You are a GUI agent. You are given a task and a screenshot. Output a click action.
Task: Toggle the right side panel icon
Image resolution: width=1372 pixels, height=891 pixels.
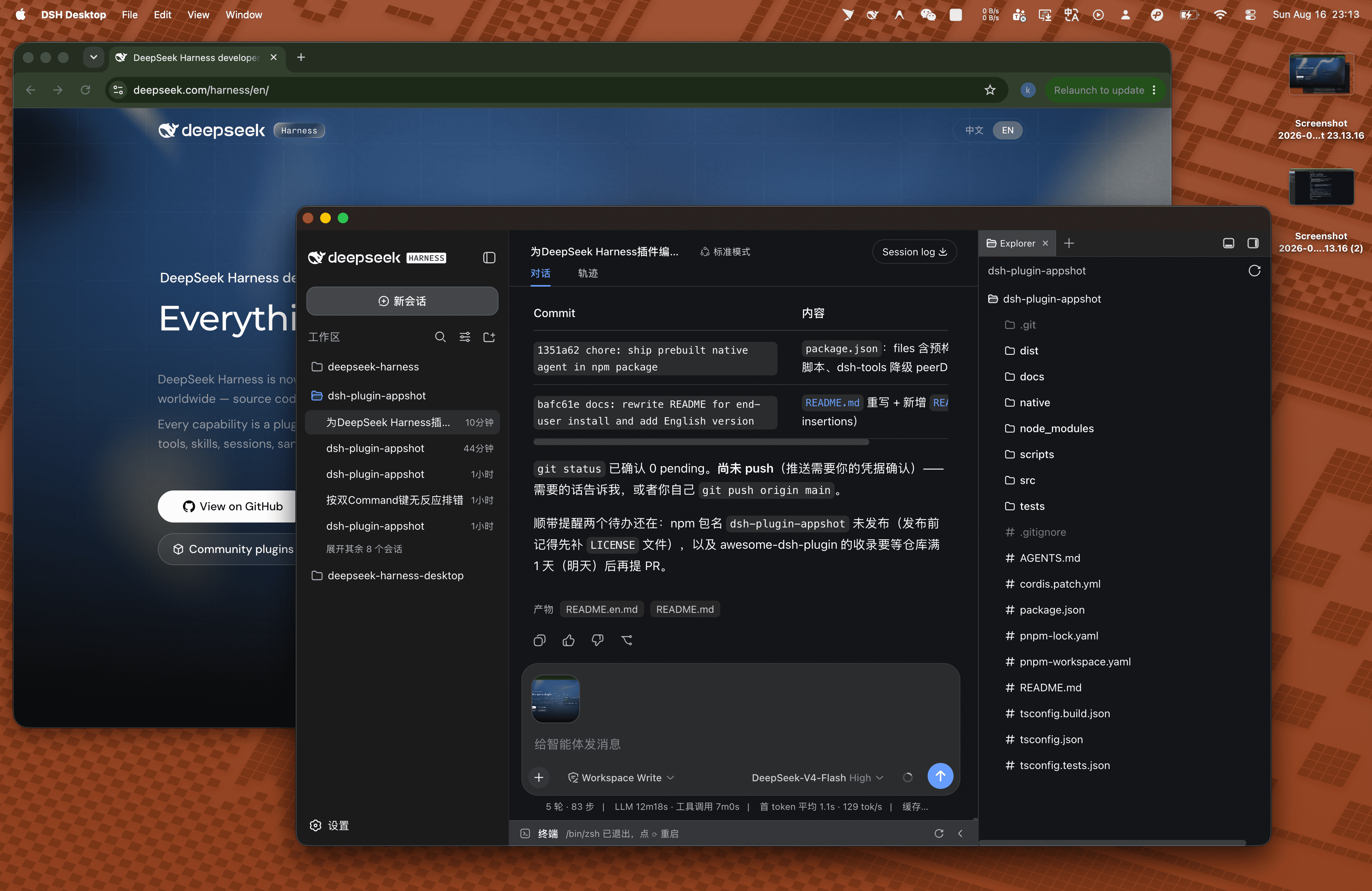[1253, 243]
